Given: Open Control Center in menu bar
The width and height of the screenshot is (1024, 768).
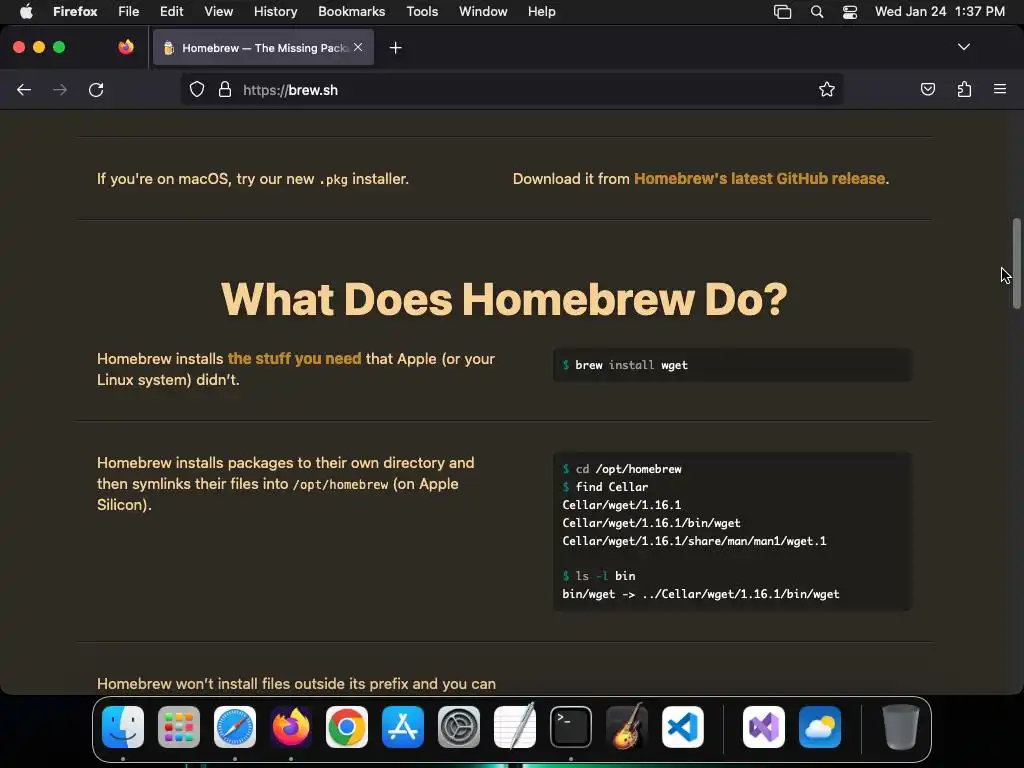Looking at the screenshot, I should pyautogui.click(x=850, y=12).
